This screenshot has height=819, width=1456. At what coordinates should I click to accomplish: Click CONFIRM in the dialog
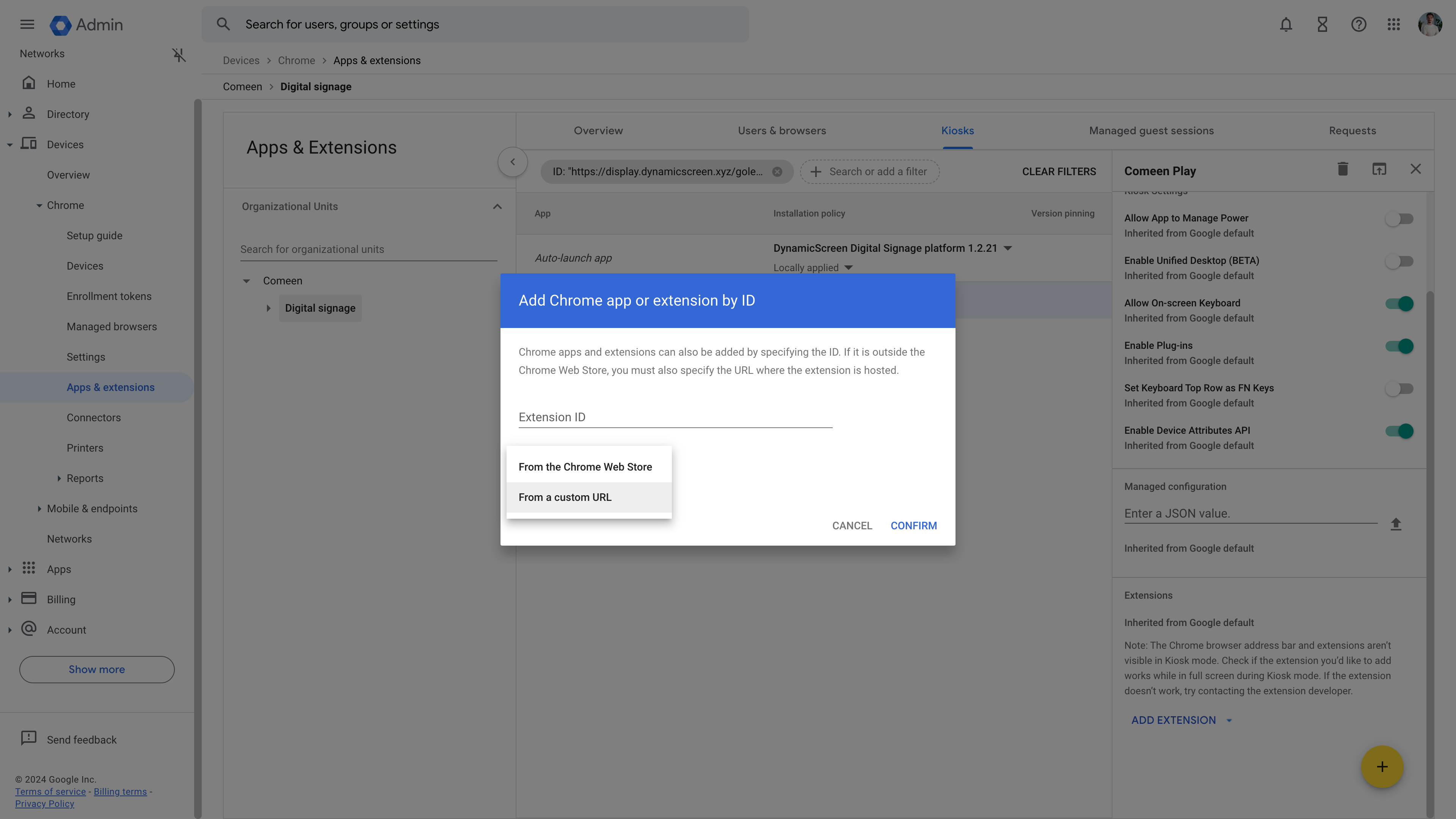(x=913, y=526)
